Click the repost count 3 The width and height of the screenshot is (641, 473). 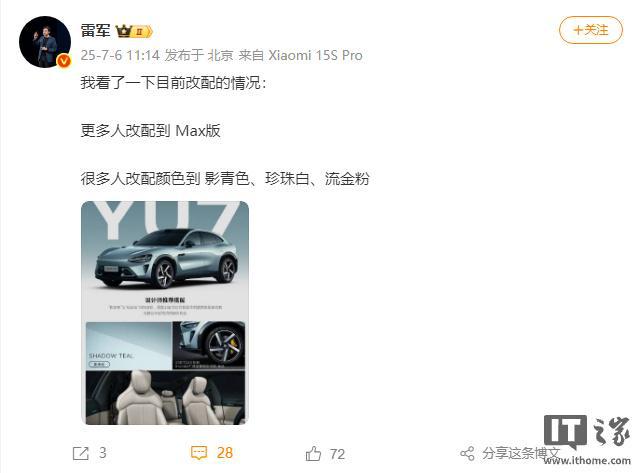click(103, 453)
